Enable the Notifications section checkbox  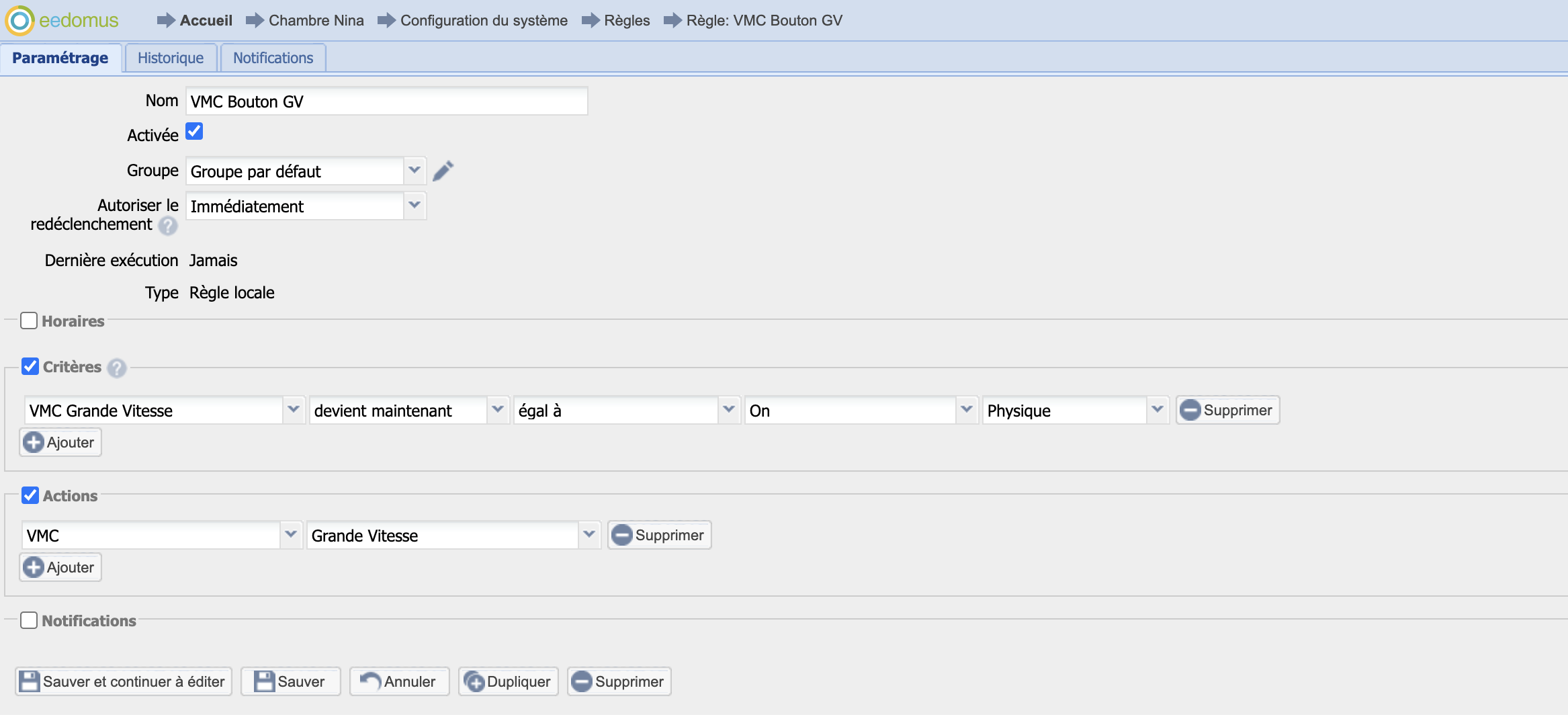[x=29, y=620]
